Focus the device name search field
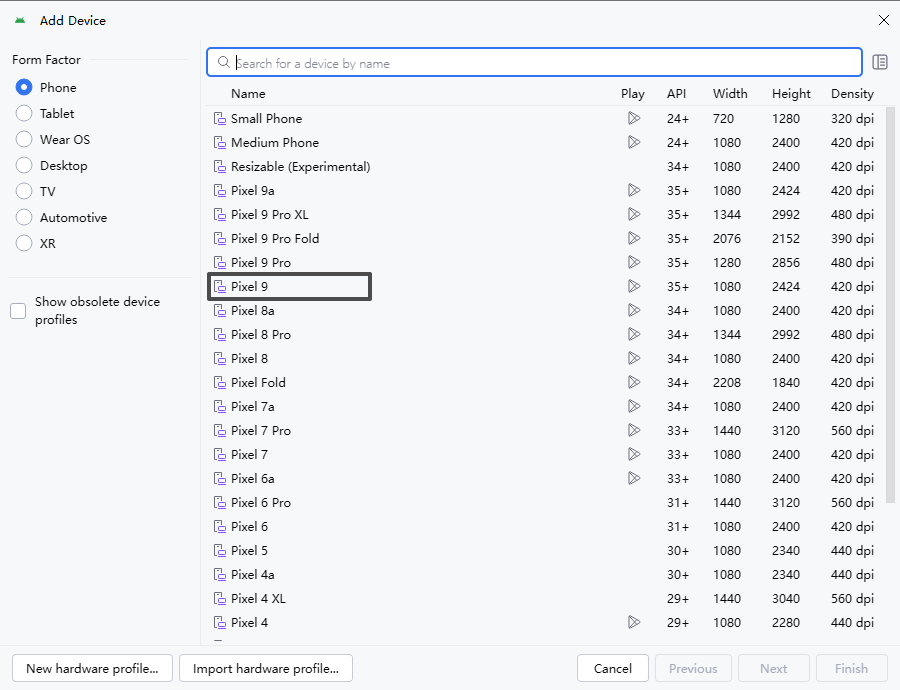The height and width of the screenshot is (690, 900). point(534,63)
